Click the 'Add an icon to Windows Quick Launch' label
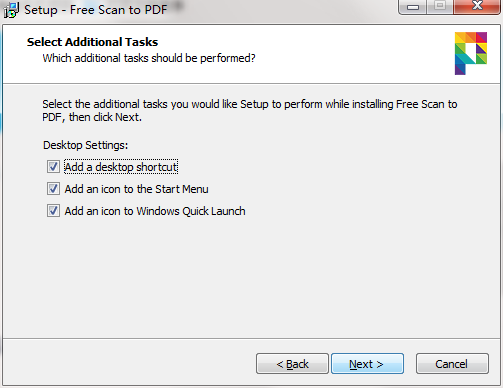 [x=155, y=211]
